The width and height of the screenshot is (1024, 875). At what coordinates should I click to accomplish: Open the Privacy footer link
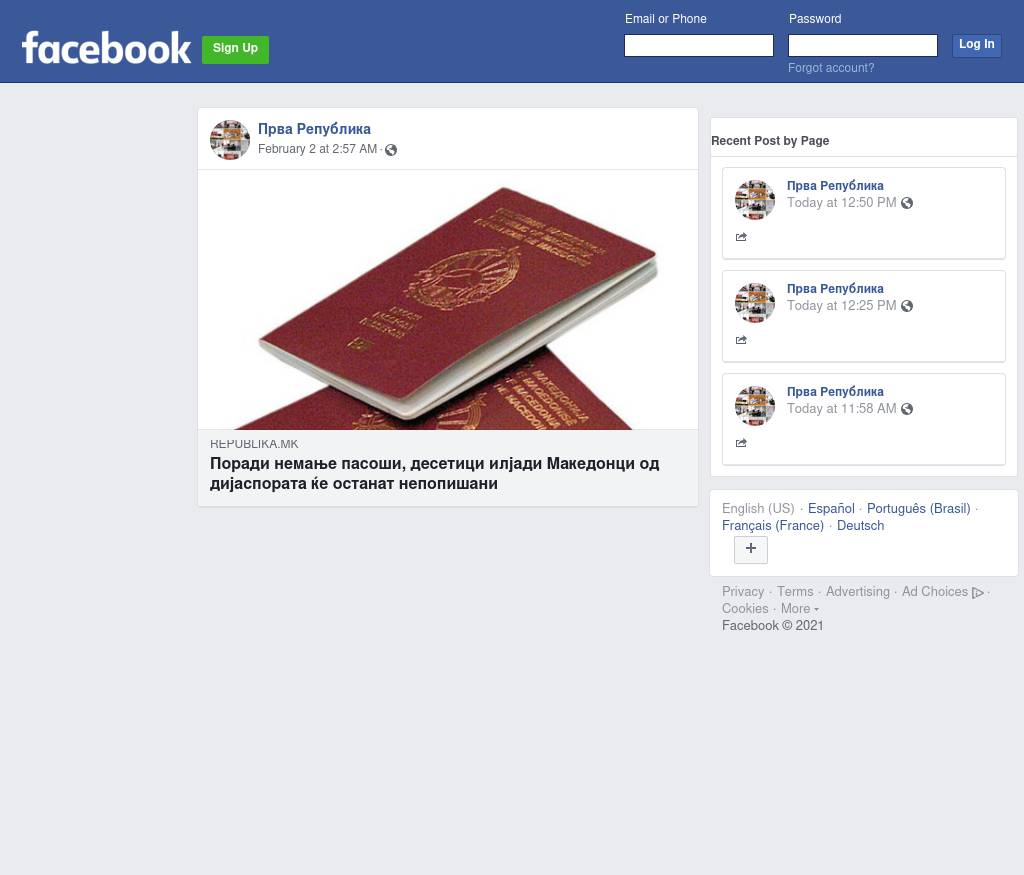click(x=743, y=592)
